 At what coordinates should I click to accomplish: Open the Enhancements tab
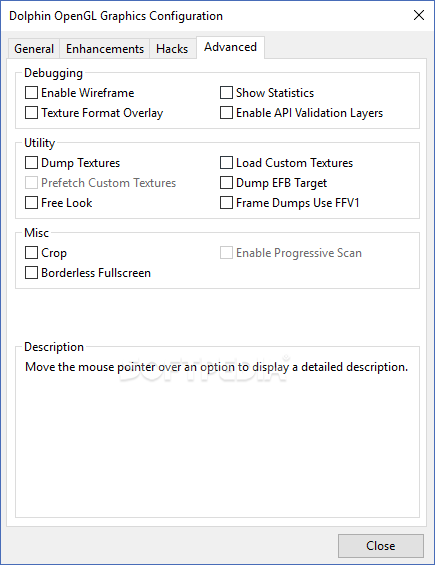tap(105, 49)
